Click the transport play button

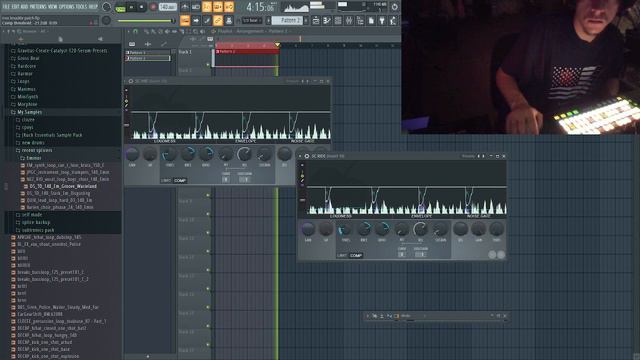(x=131, y=7)
